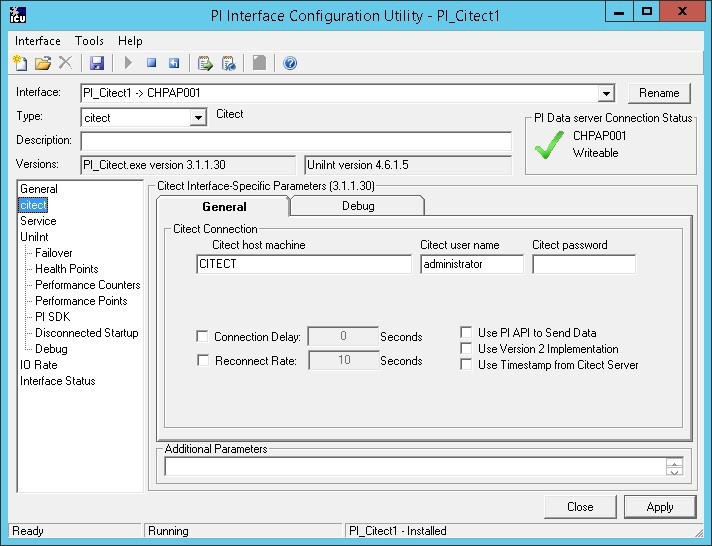The image size is (712, 546).
Task: Select the General tab in Citect parameters
Action: pos(224,207)
